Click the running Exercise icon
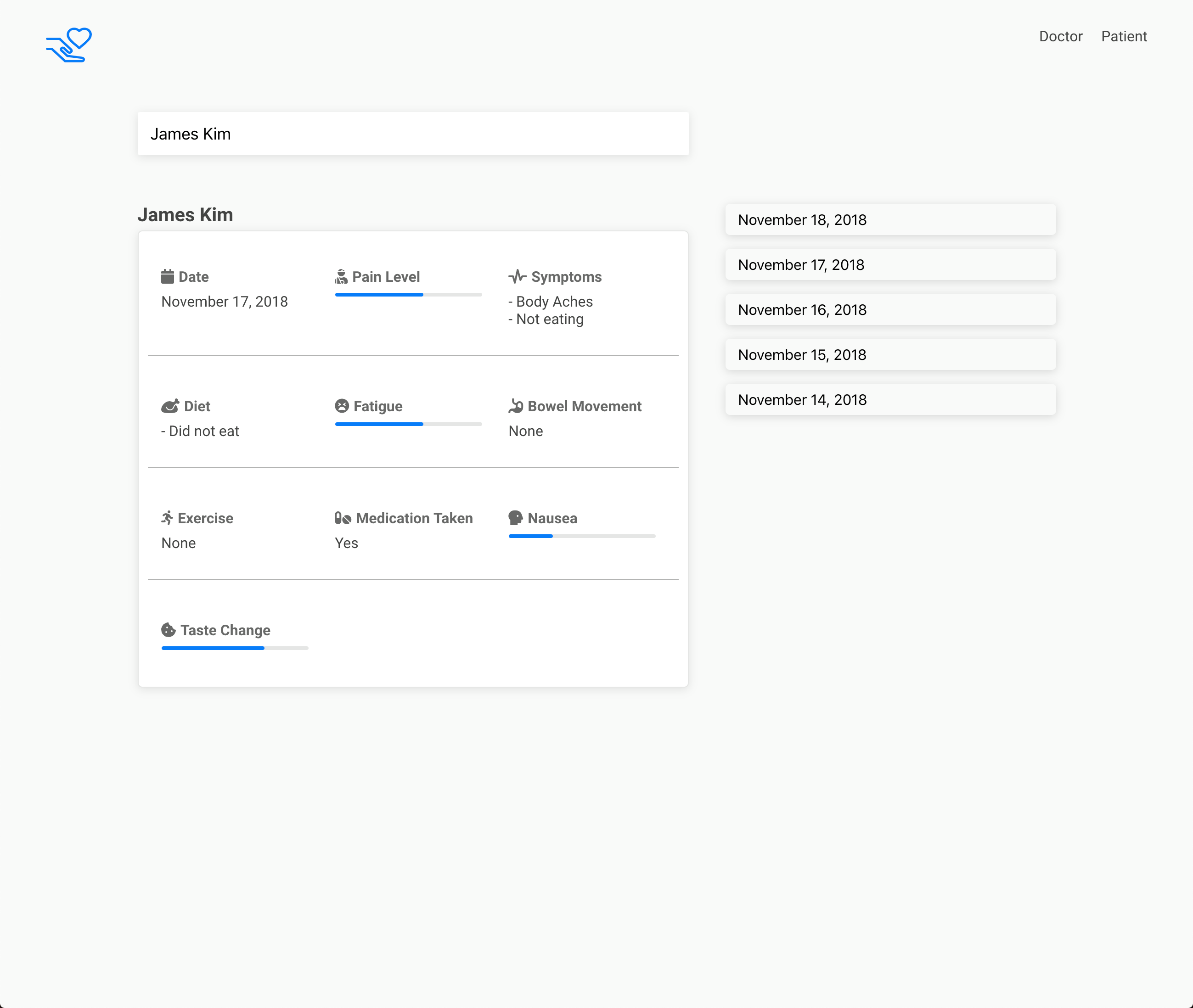The height and width of the screenshot is (1008, 1193). tap(167, 518)
